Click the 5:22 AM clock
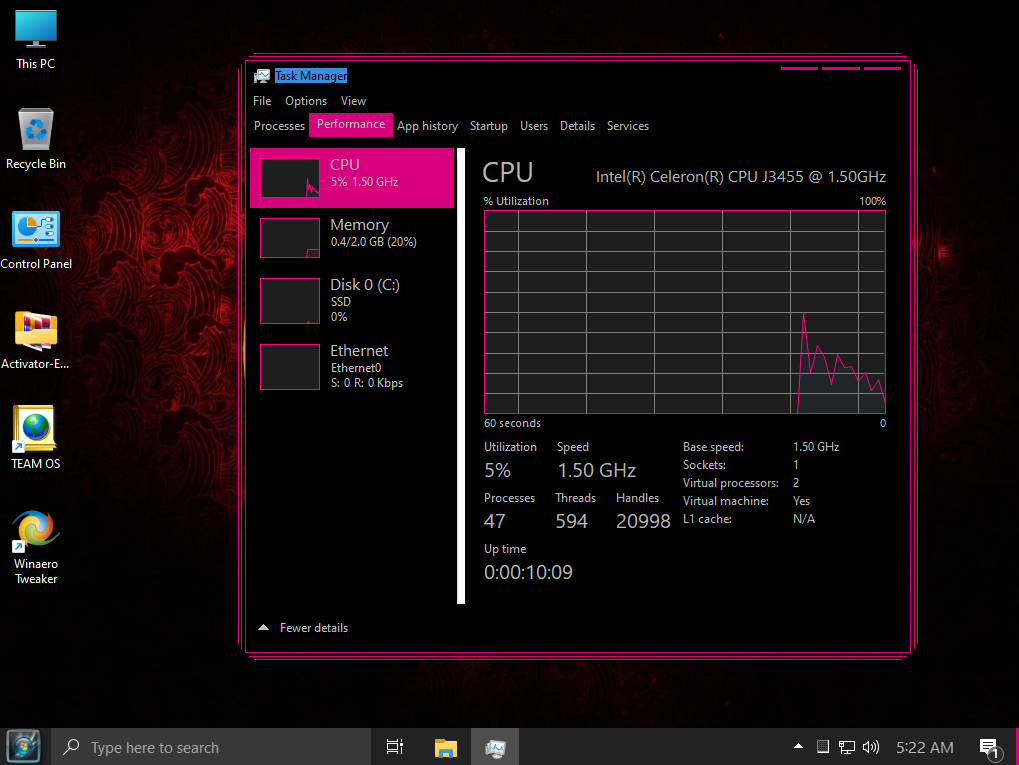The width and height of the screenshot is (1019, 765). click(x=924, y=747)
